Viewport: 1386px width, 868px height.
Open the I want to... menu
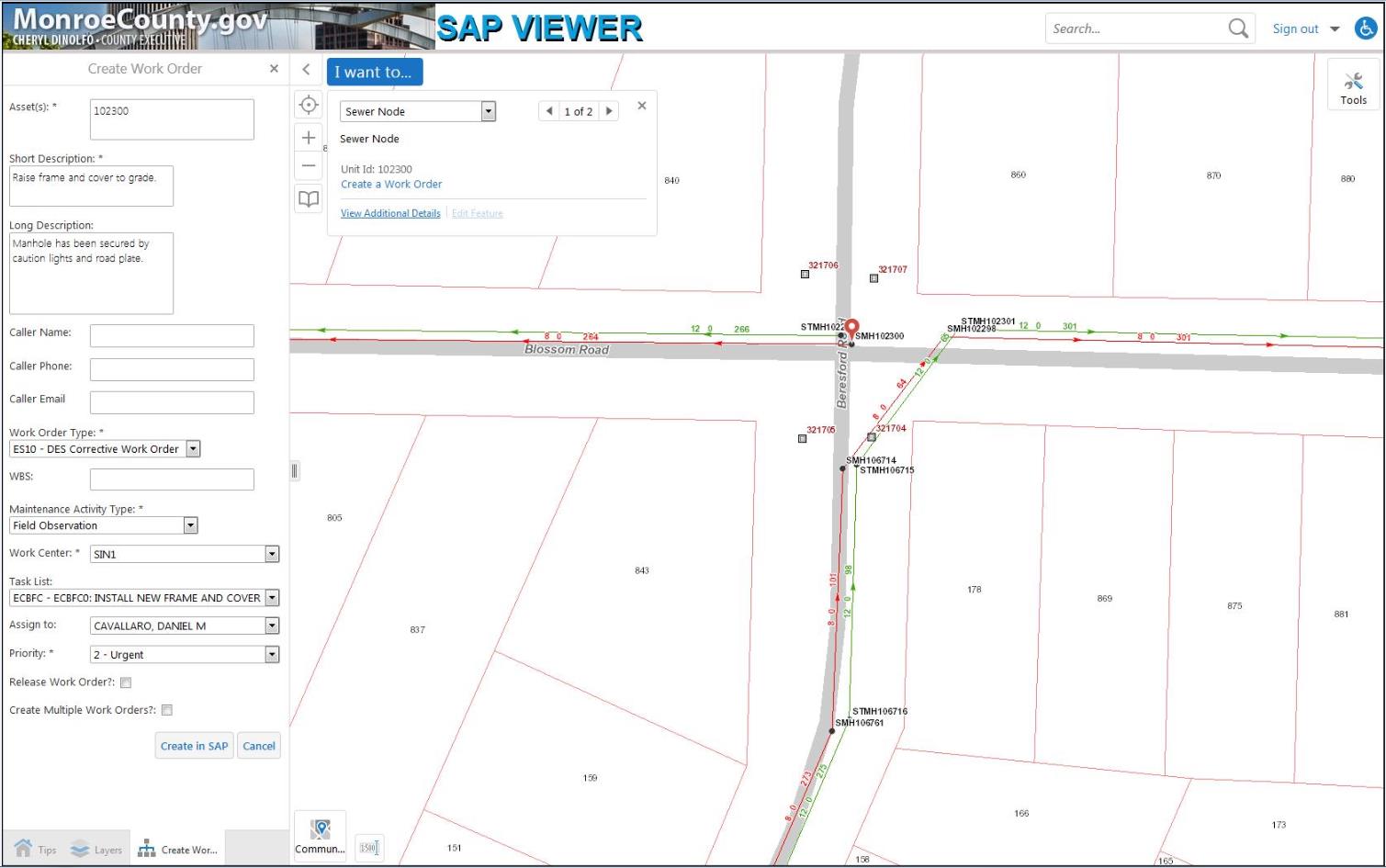374,72
